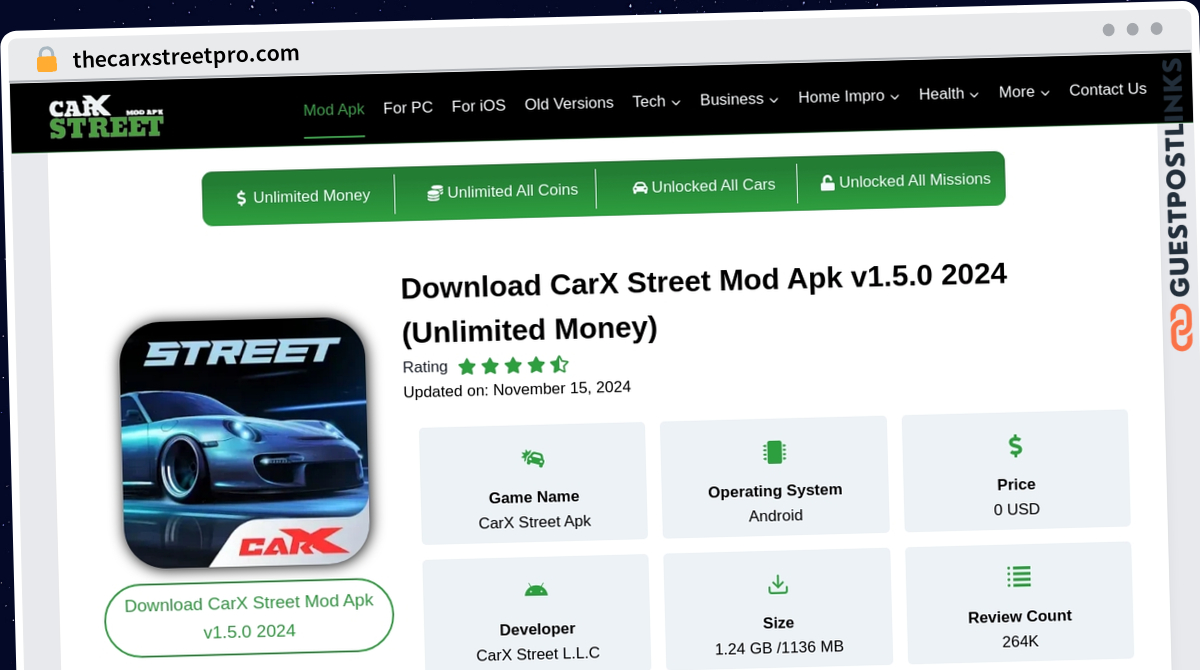Click the Android robot icon above Developer

click(x=536, y=590)
